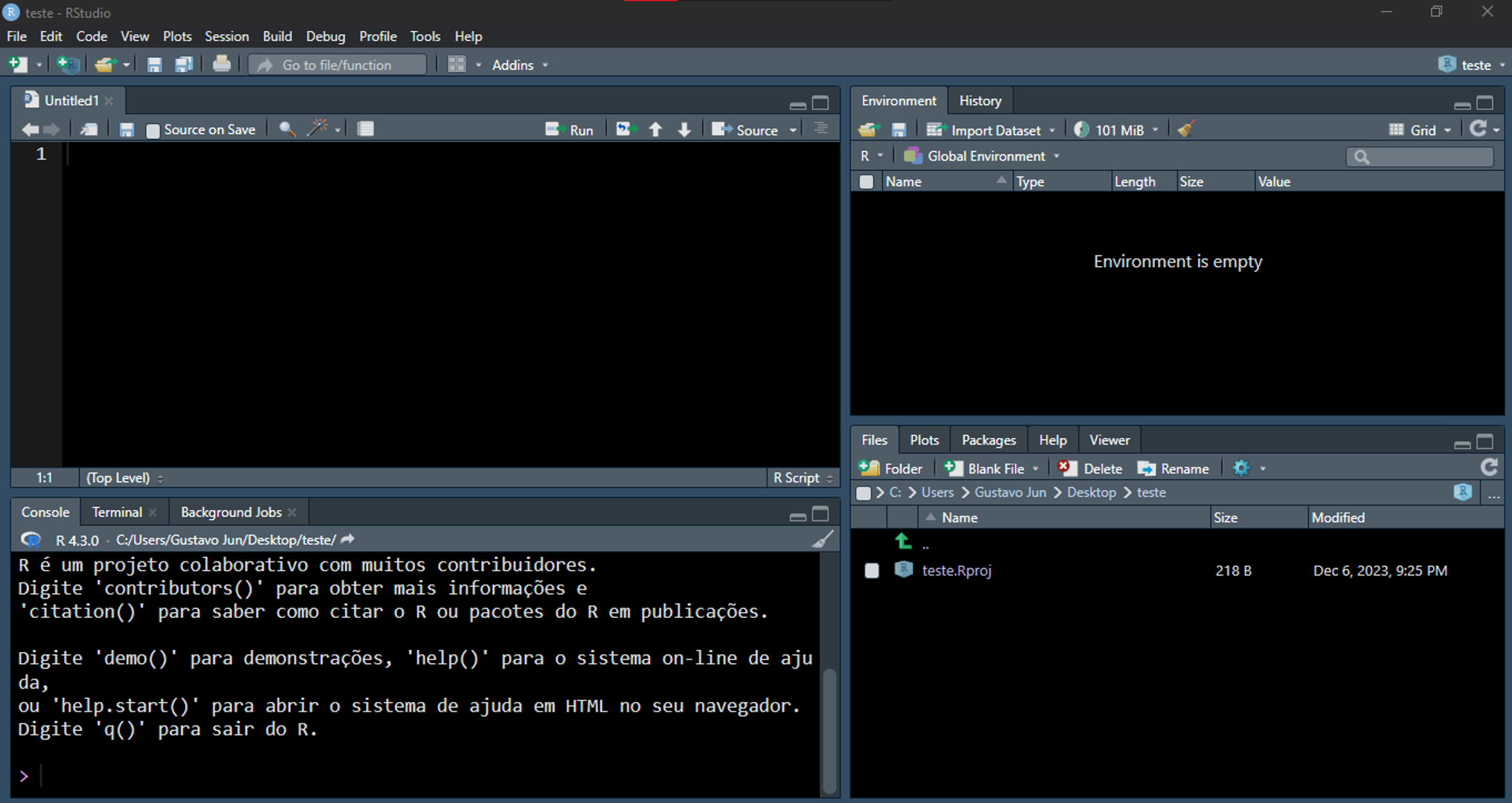Toggle the Files path bar select-all checkbox
Viewport: 1512px width, 803px height.
point(863,492)
